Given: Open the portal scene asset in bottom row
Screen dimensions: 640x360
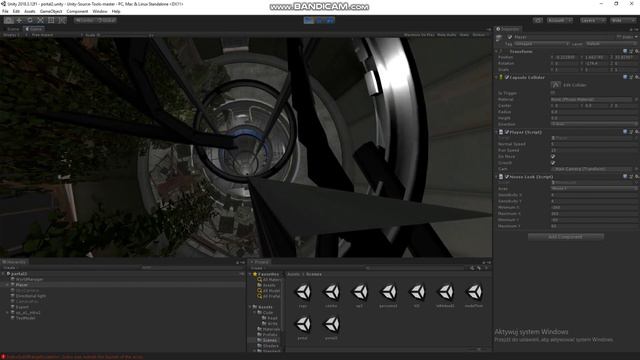Looking at the screenshot, I should pos(303,324).
